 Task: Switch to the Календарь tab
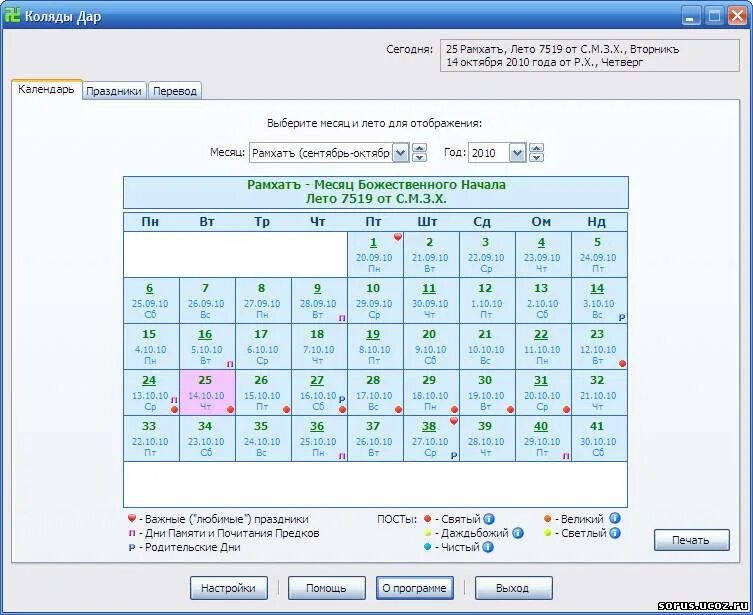[47, 89]
